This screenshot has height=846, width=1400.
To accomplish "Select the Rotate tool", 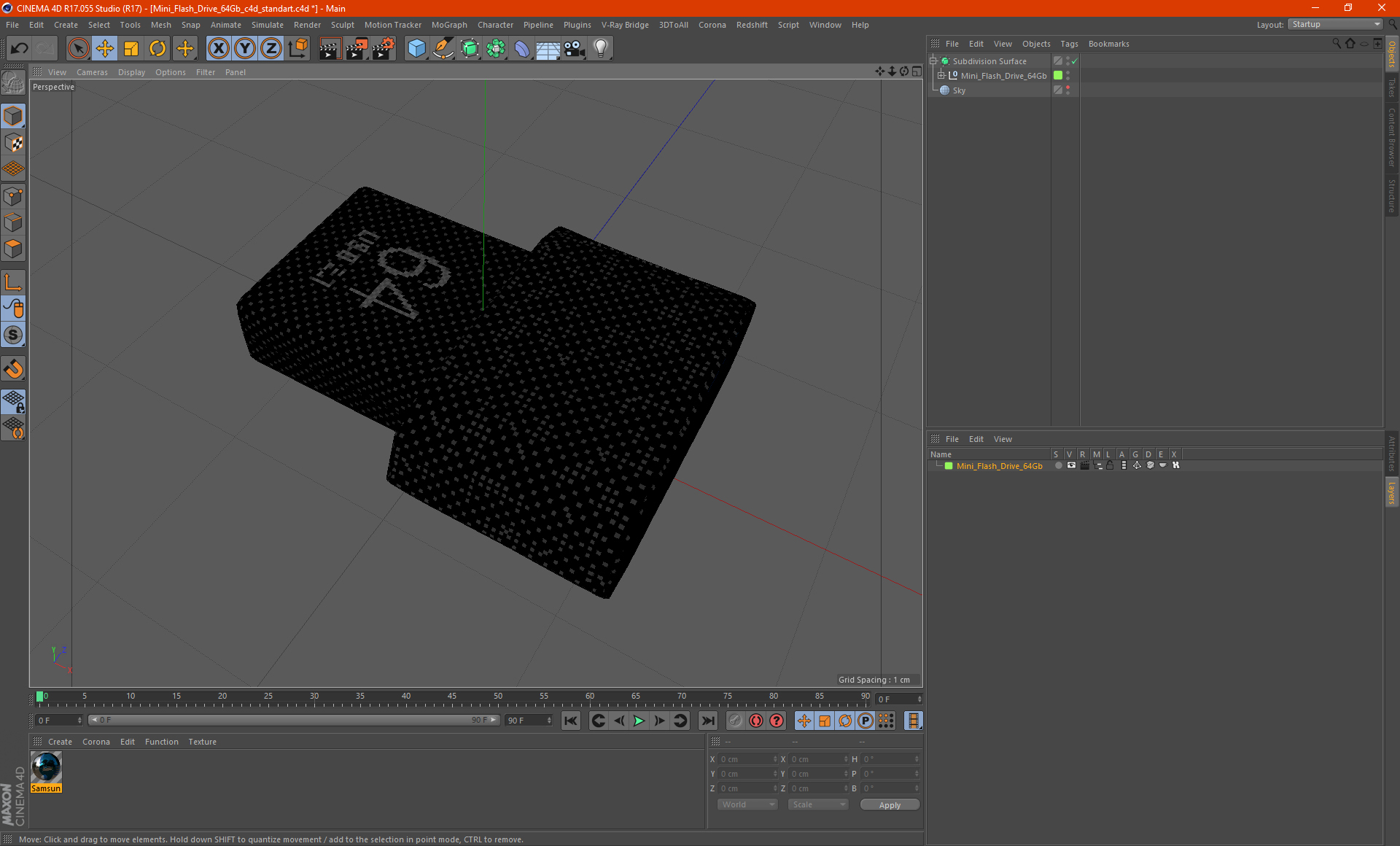I will [157, 49].
